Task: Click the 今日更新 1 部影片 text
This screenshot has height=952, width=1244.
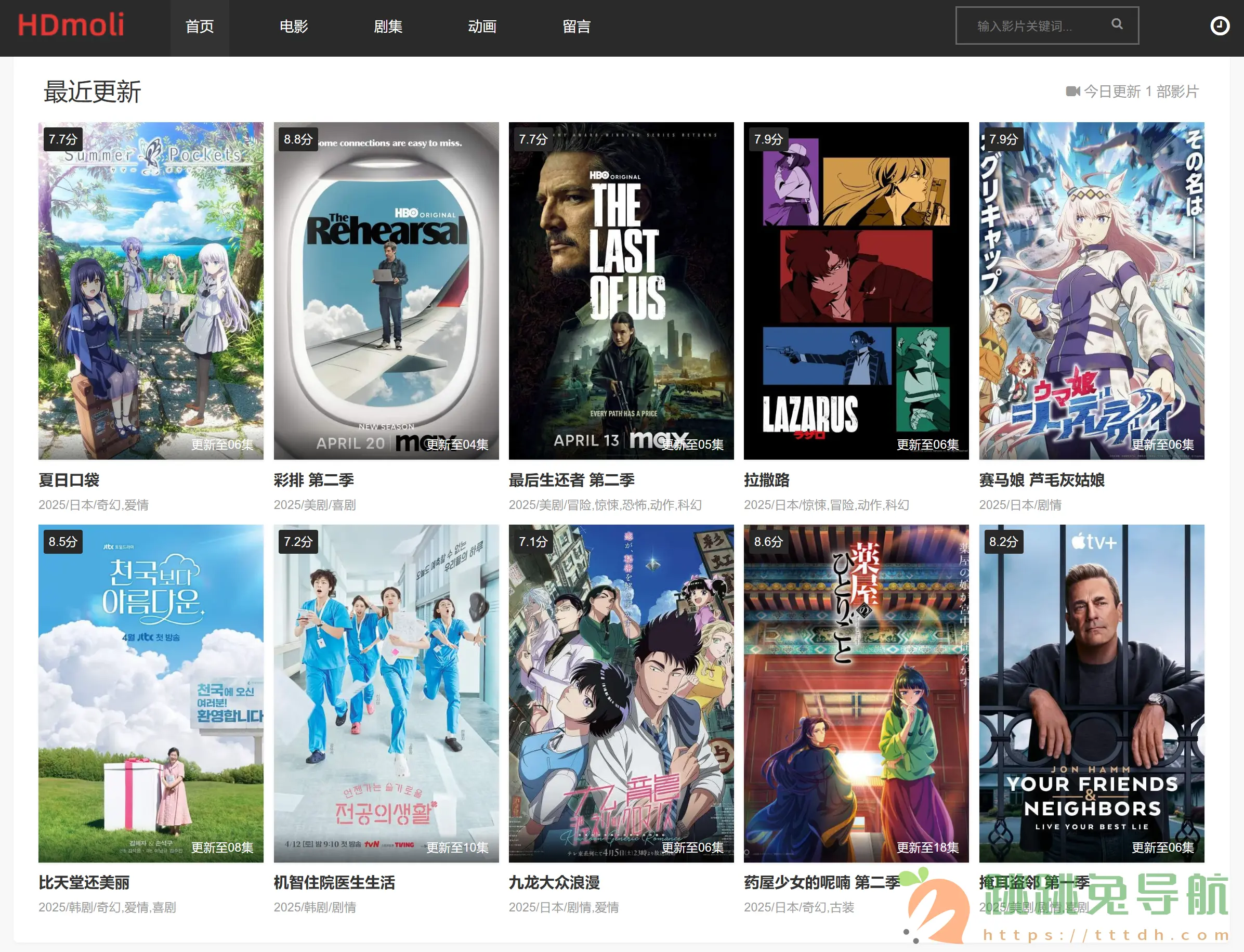Action: (1141, 91)
